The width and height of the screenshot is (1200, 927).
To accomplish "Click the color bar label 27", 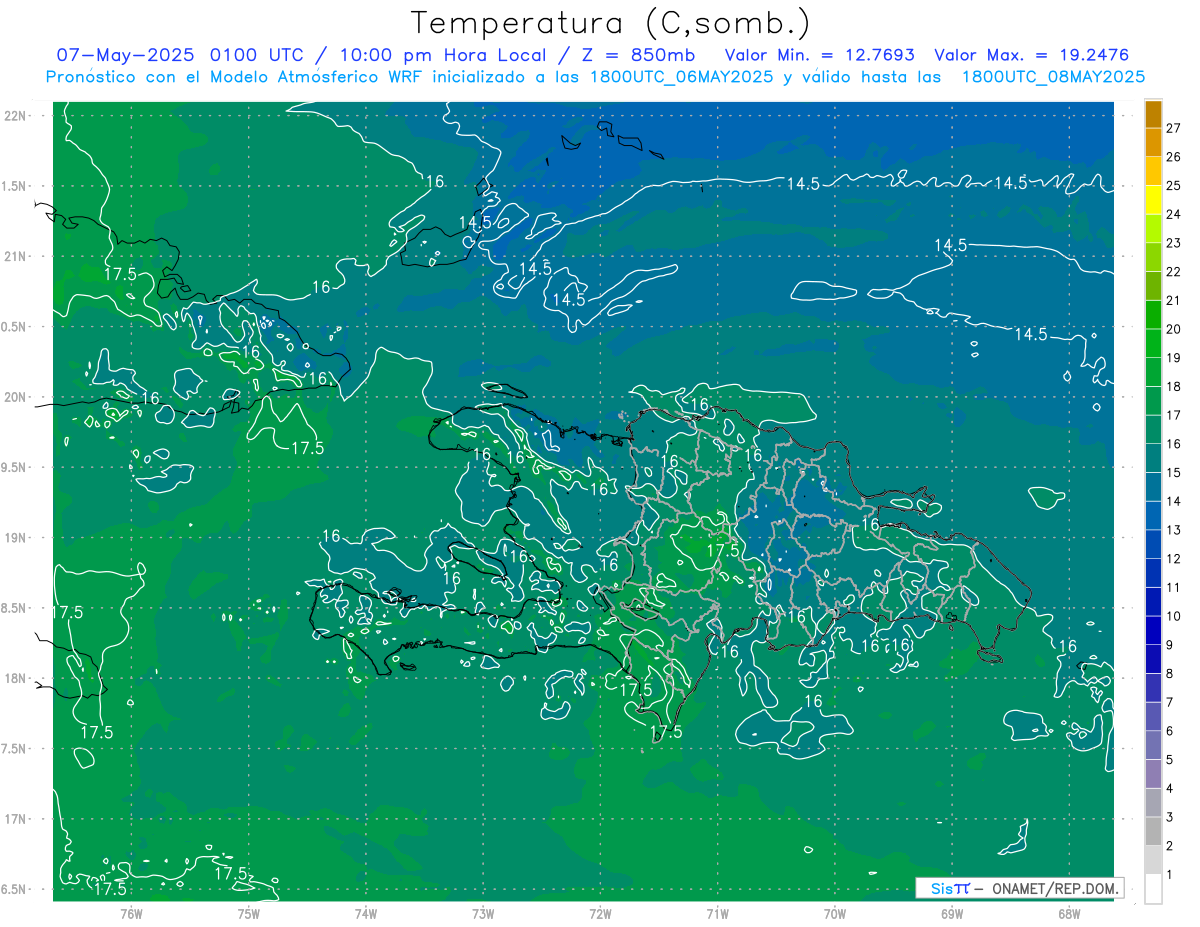I will point(1173,128).
